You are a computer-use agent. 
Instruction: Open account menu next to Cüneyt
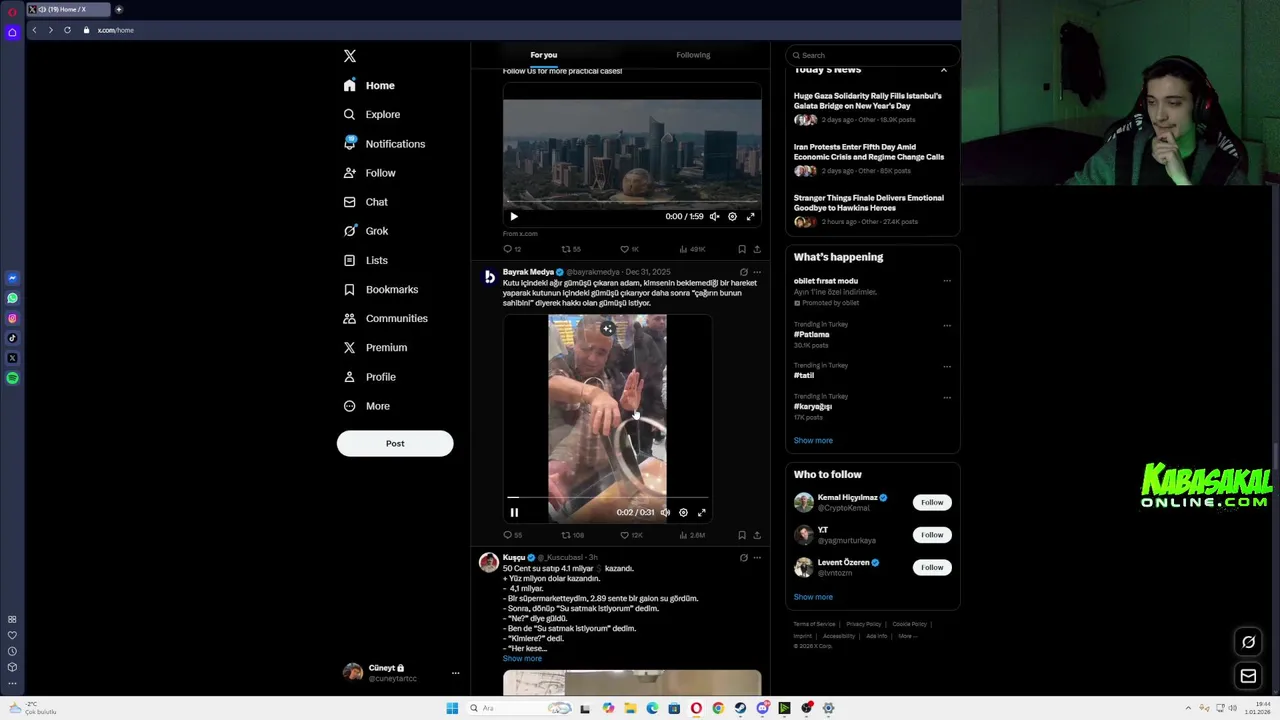click(455, 673)
